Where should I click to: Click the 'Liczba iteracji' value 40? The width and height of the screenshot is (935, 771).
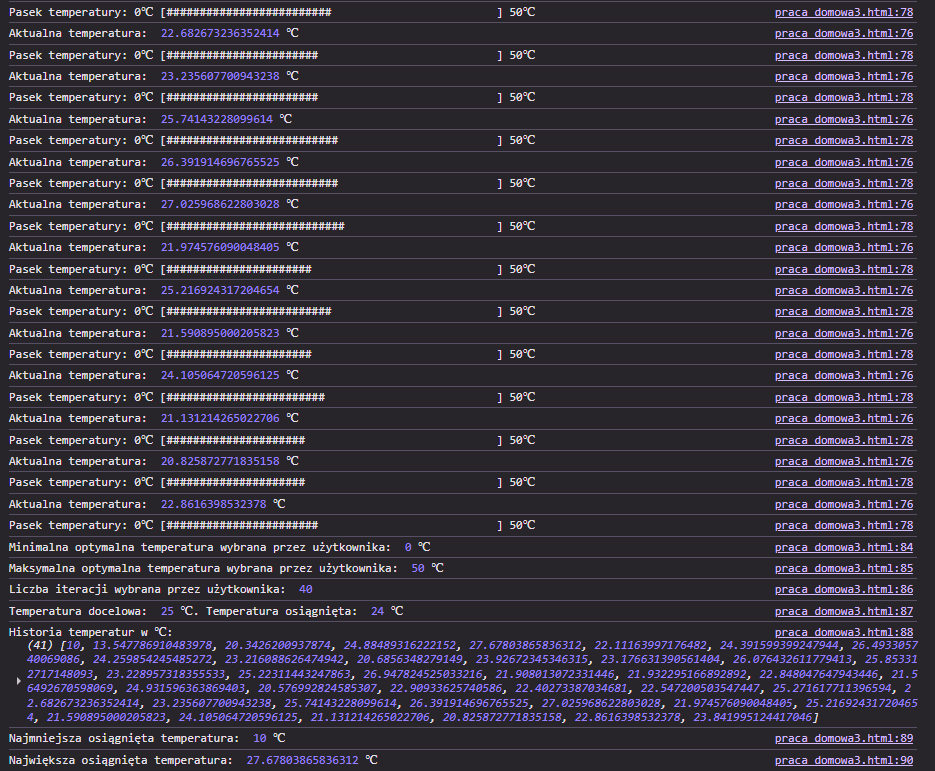[305, 590]
